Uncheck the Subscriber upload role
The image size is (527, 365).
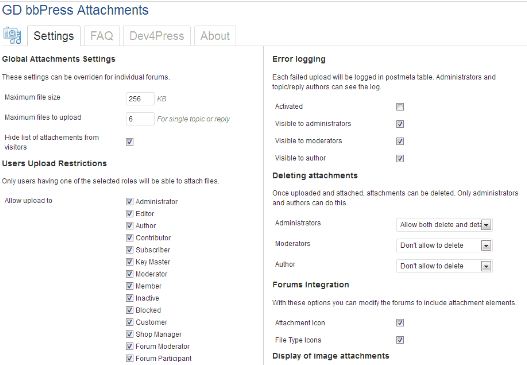point(130,250)
